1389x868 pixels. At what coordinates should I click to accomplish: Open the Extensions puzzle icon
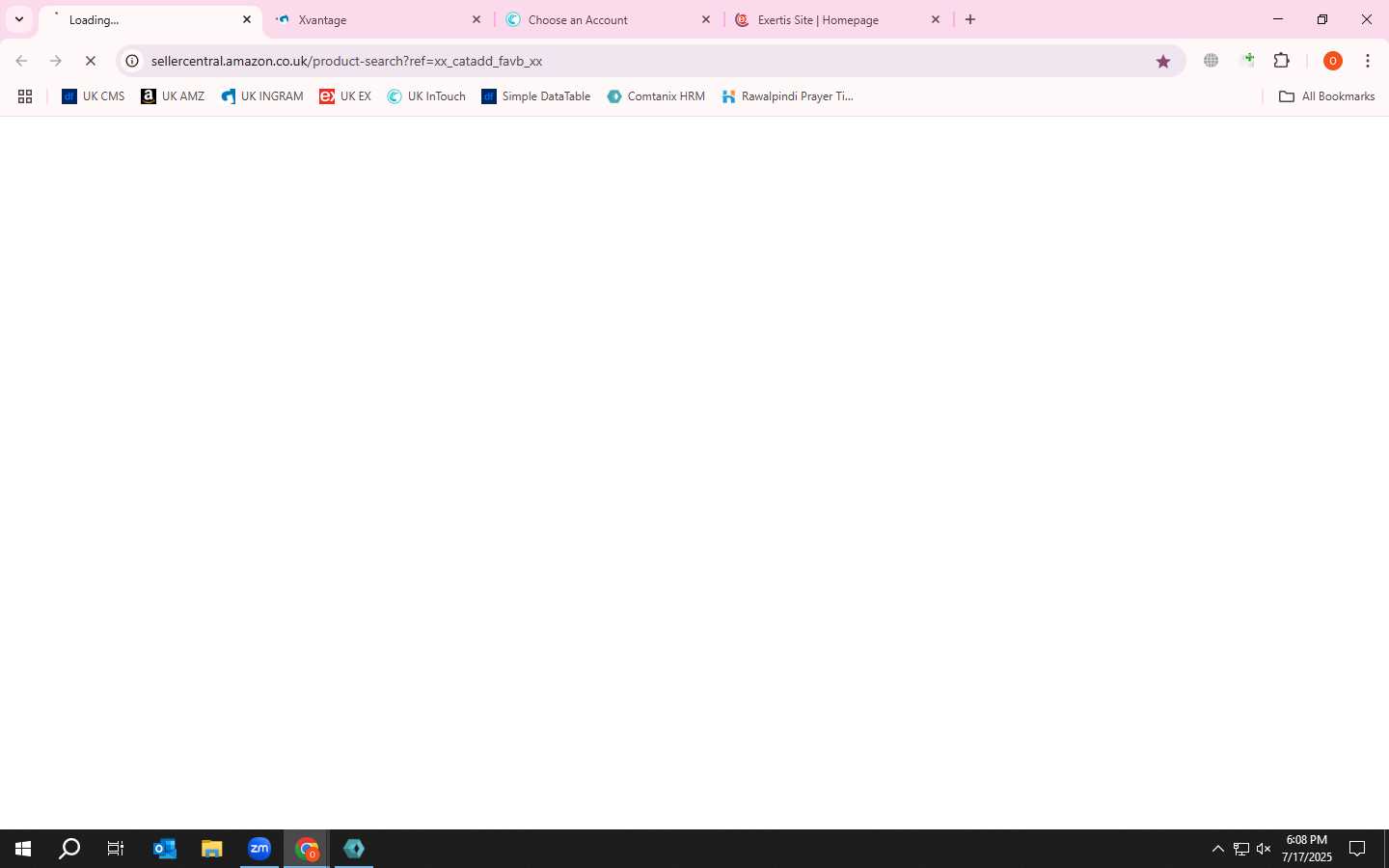tap(1282, 61)
